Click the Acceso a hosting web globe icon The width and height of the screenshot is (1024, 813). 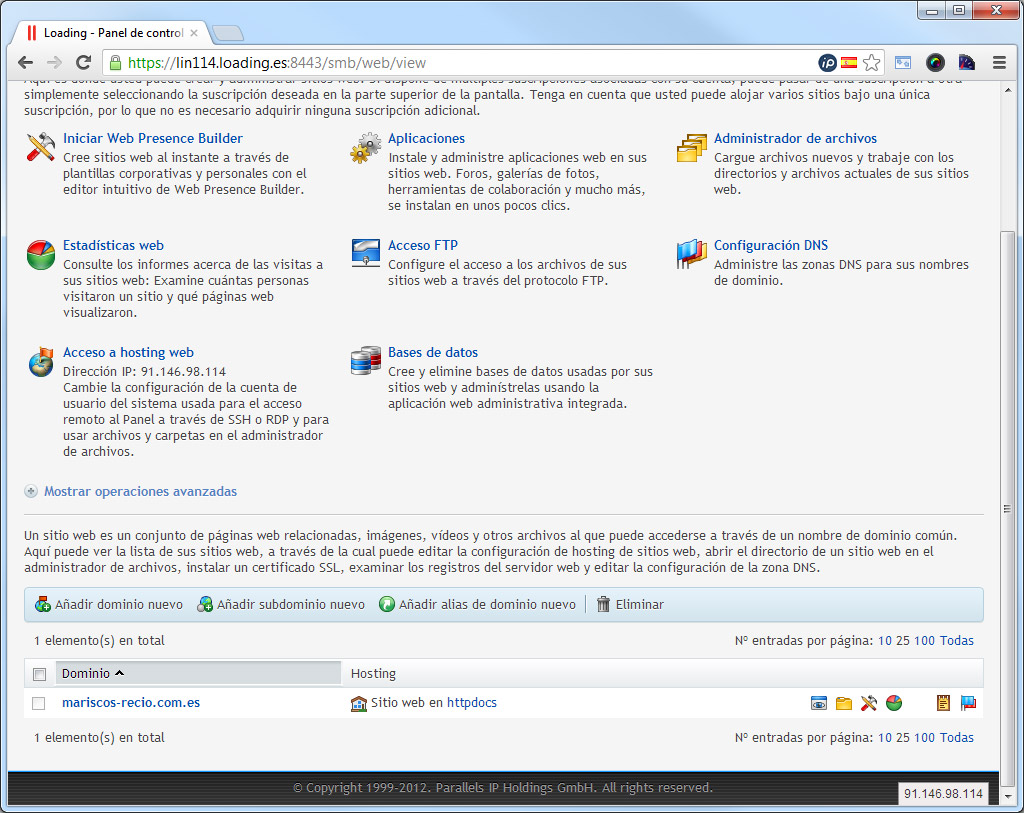point(40,362)
